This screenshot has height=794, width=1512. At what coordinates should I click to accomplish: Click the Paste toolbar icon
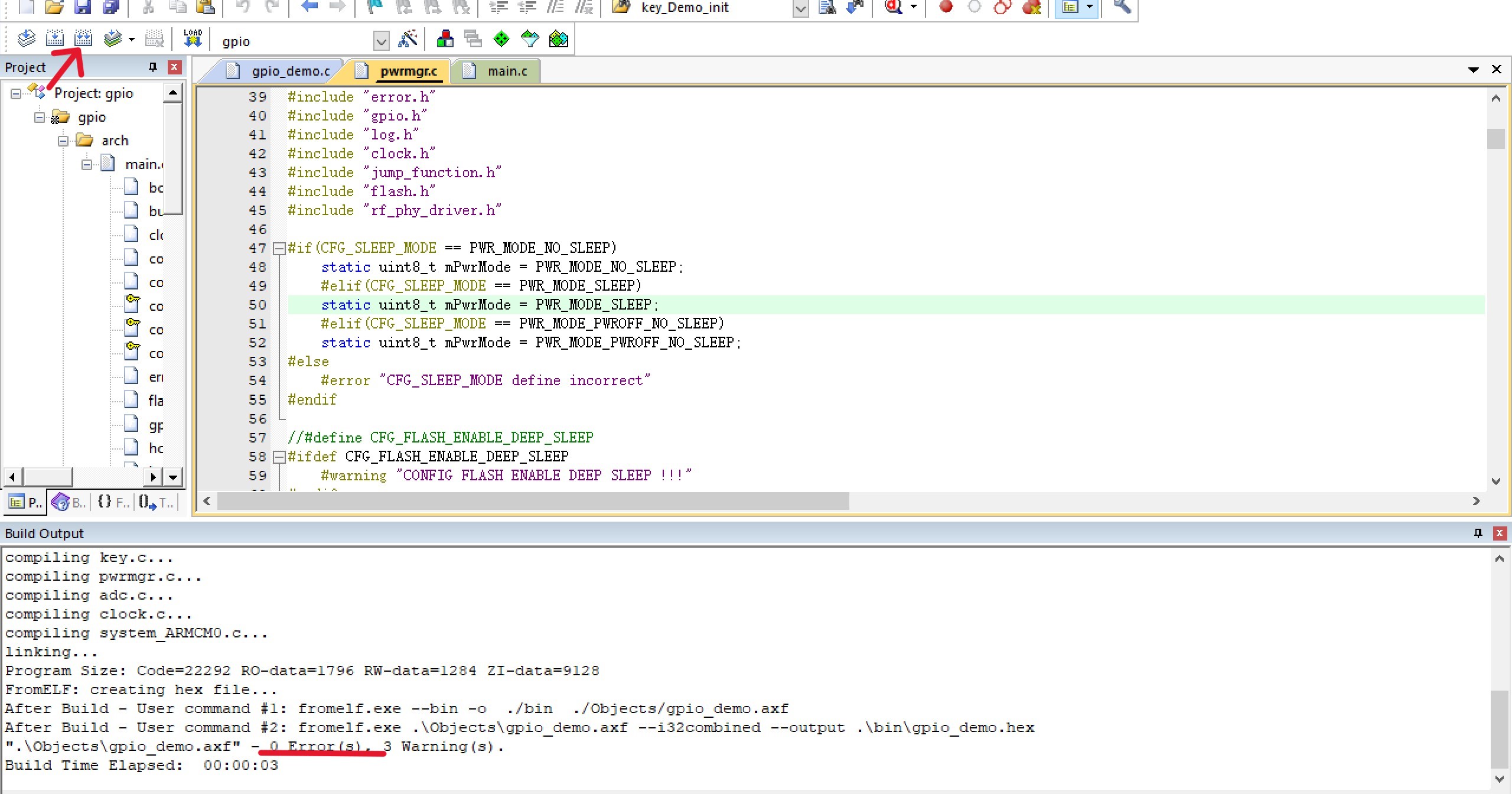click(205, 7)
